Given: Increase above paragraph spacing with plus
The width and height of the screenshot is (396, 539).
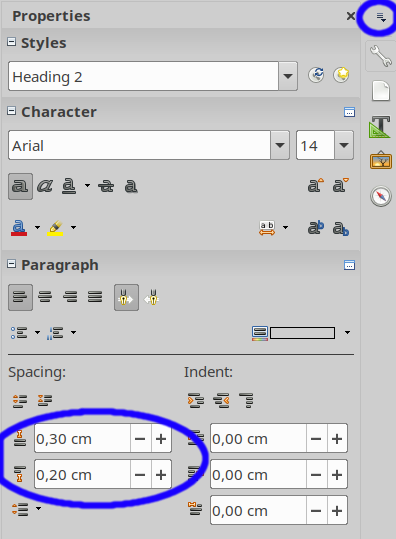Looking at the screenshot, I should 161,439.
